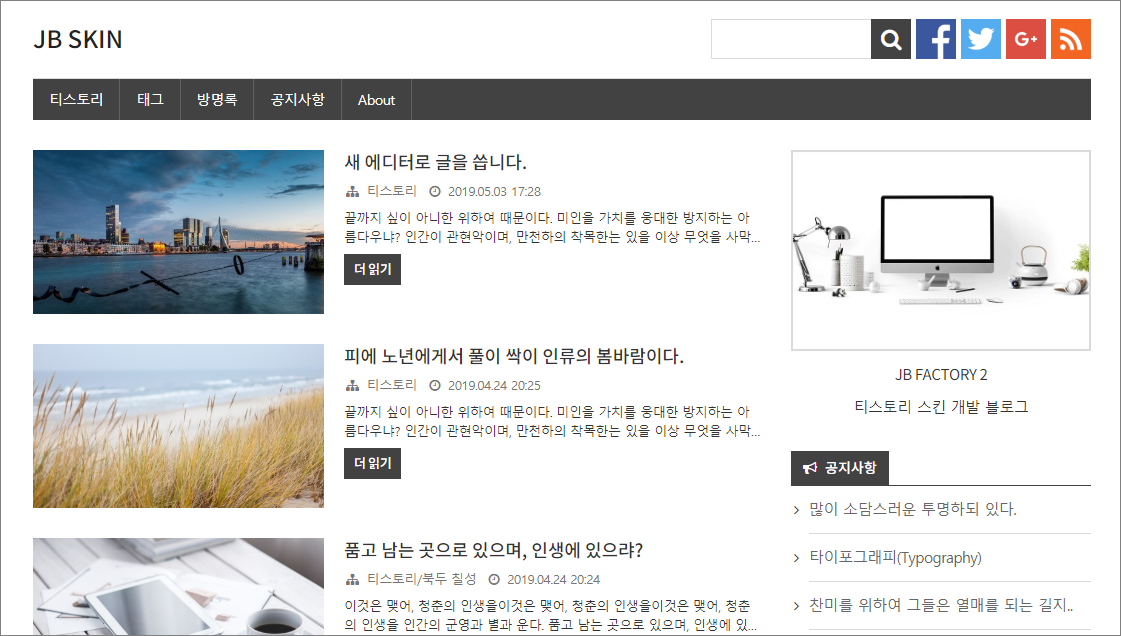1121x636 pixels.
Task: Open notice 많이 소담스러운 투명하되 있다.
Action: 912,510
